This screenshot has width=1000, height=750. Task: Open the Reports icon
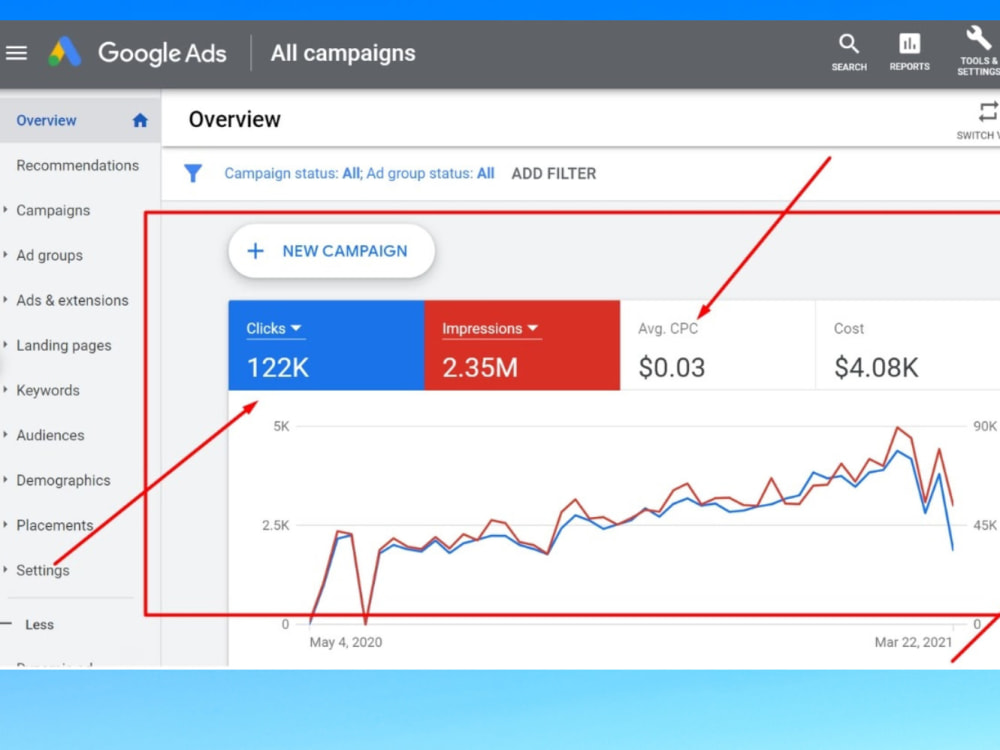pos(909,43)
